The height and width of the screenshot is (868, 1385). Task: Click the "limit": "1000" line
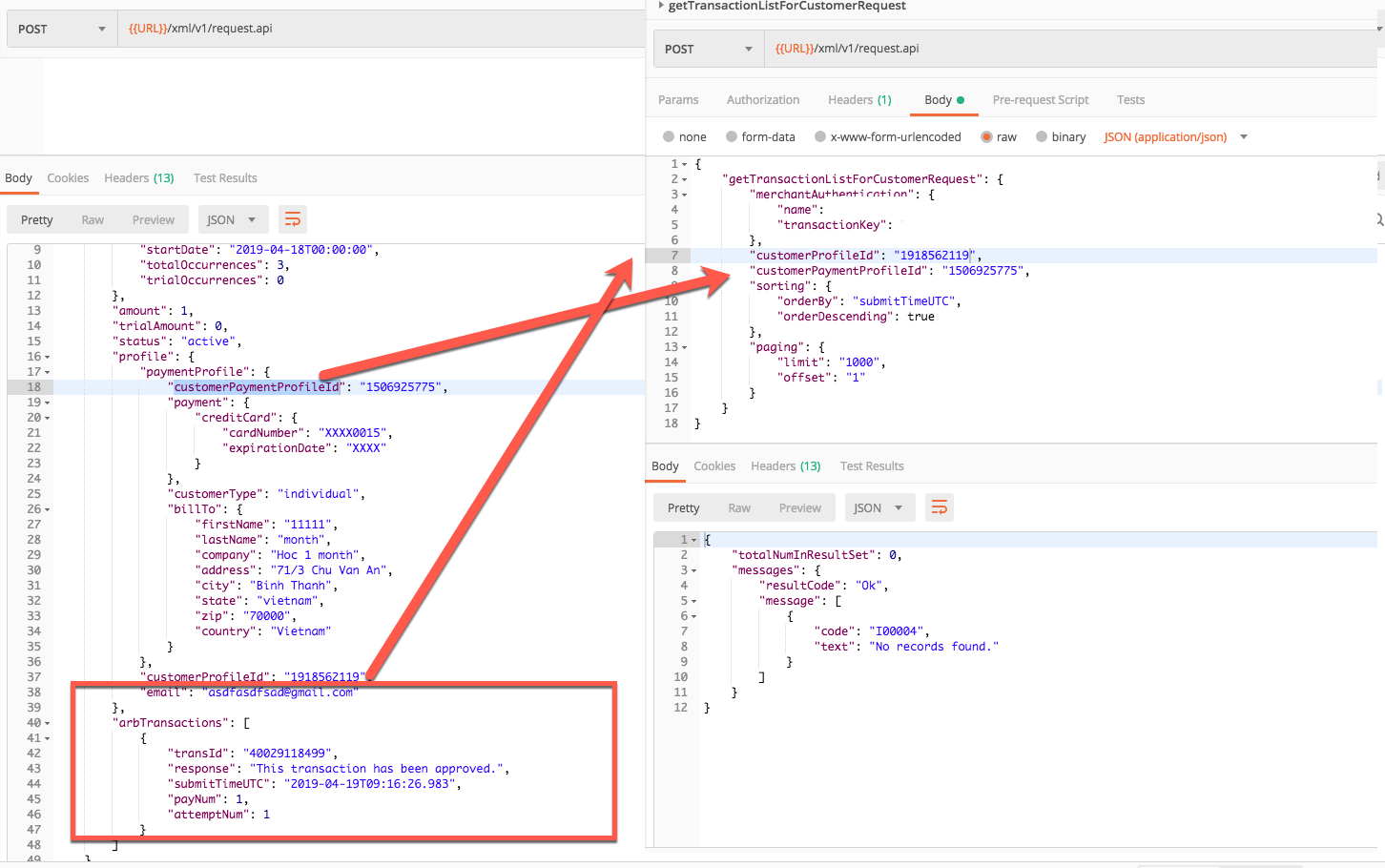(x=832, y=362)
